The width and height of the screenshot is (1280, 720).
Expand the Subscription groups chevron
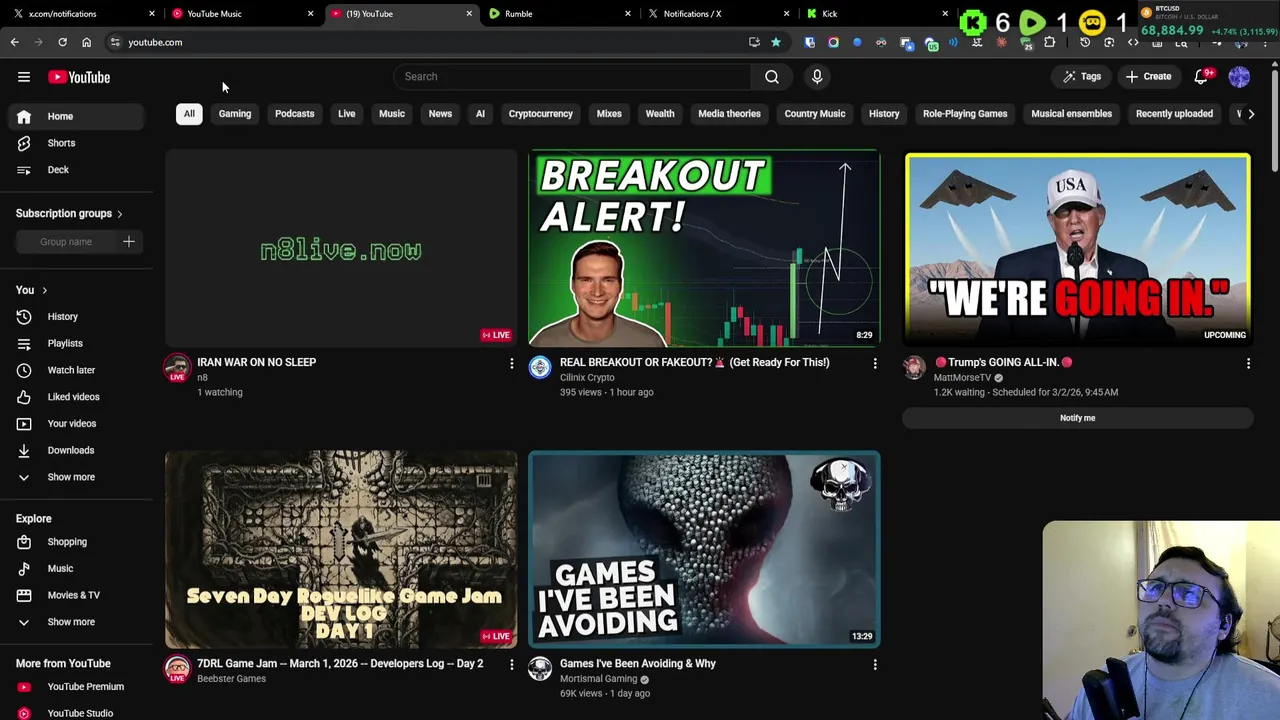[x=120, y=214]
